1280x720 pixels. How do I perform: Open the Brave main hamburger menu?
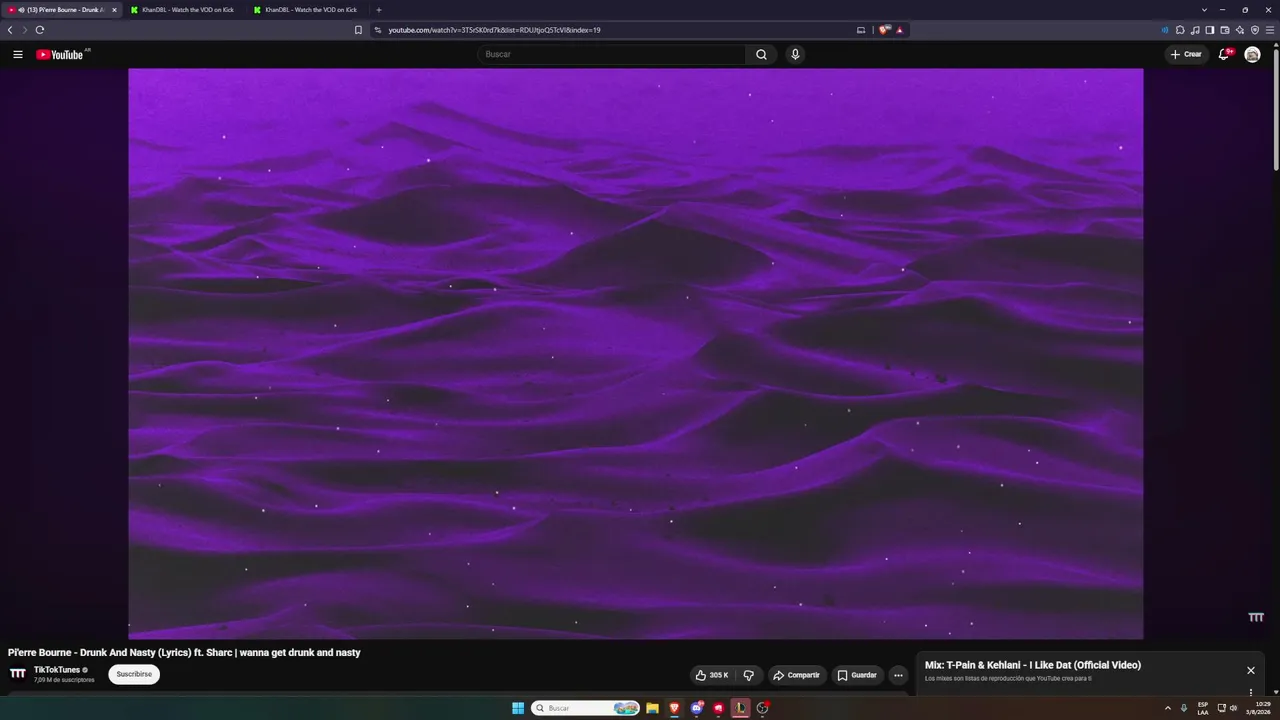(x=1270, y=30)
